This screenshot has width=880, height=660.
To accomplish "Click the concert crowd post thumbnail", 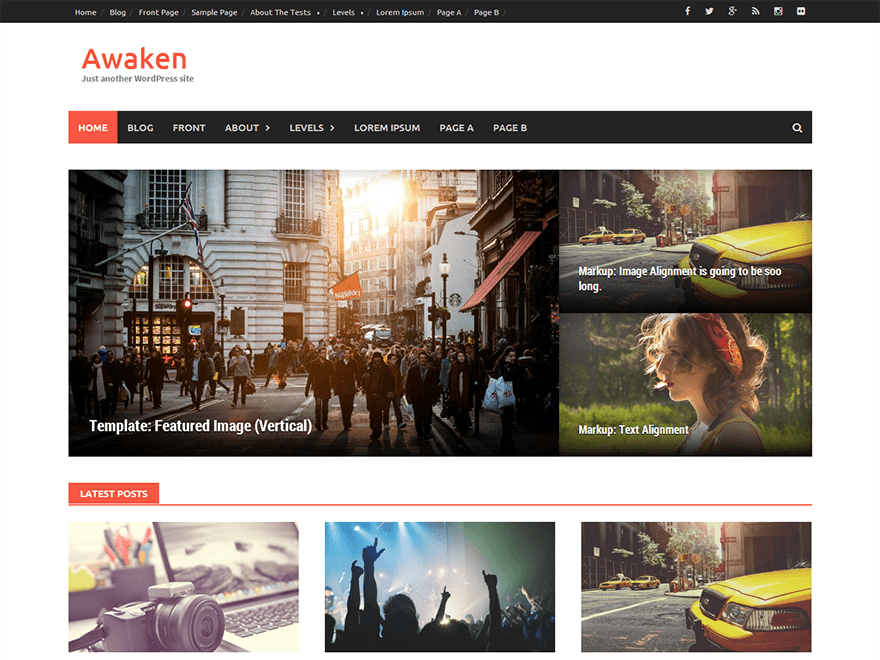I will coord(439,587).
